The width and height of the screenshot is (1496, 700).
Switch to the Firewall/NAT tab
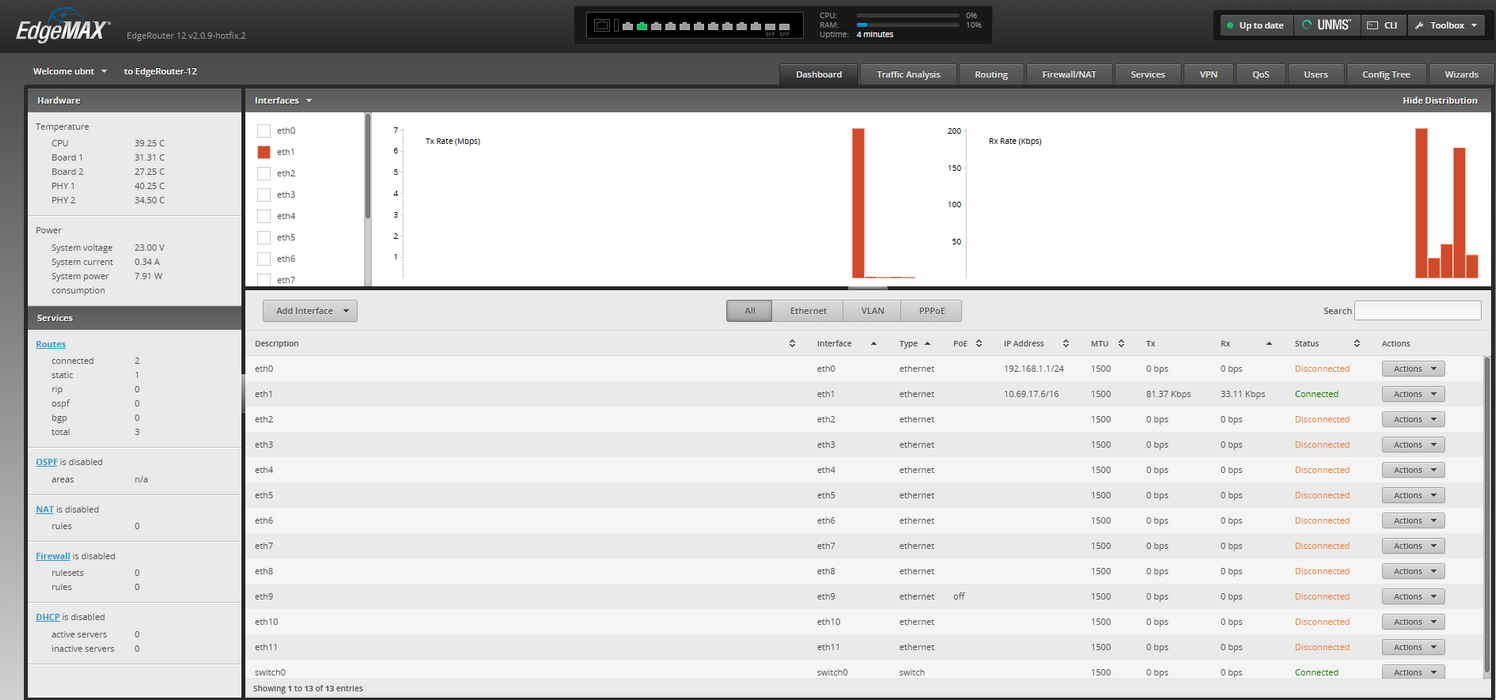[x=1069, y=75]
